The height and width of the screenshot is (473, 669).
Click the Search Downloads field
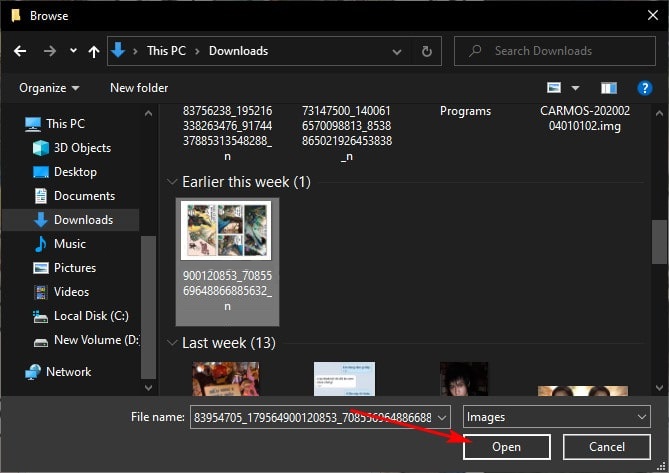click(555, 51)
